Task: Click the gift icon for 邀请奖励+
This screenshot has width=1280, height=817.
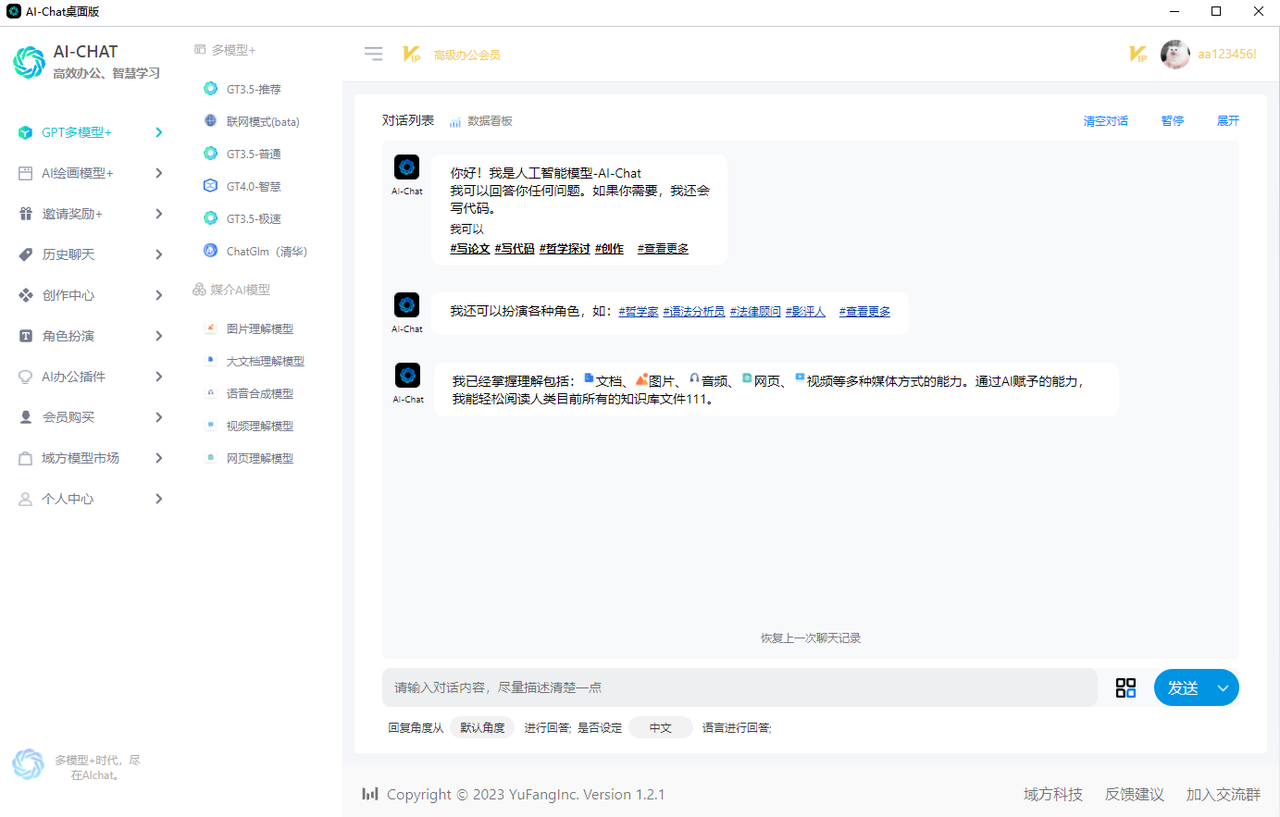Action: pyautogui.click(x=26, y=214)
